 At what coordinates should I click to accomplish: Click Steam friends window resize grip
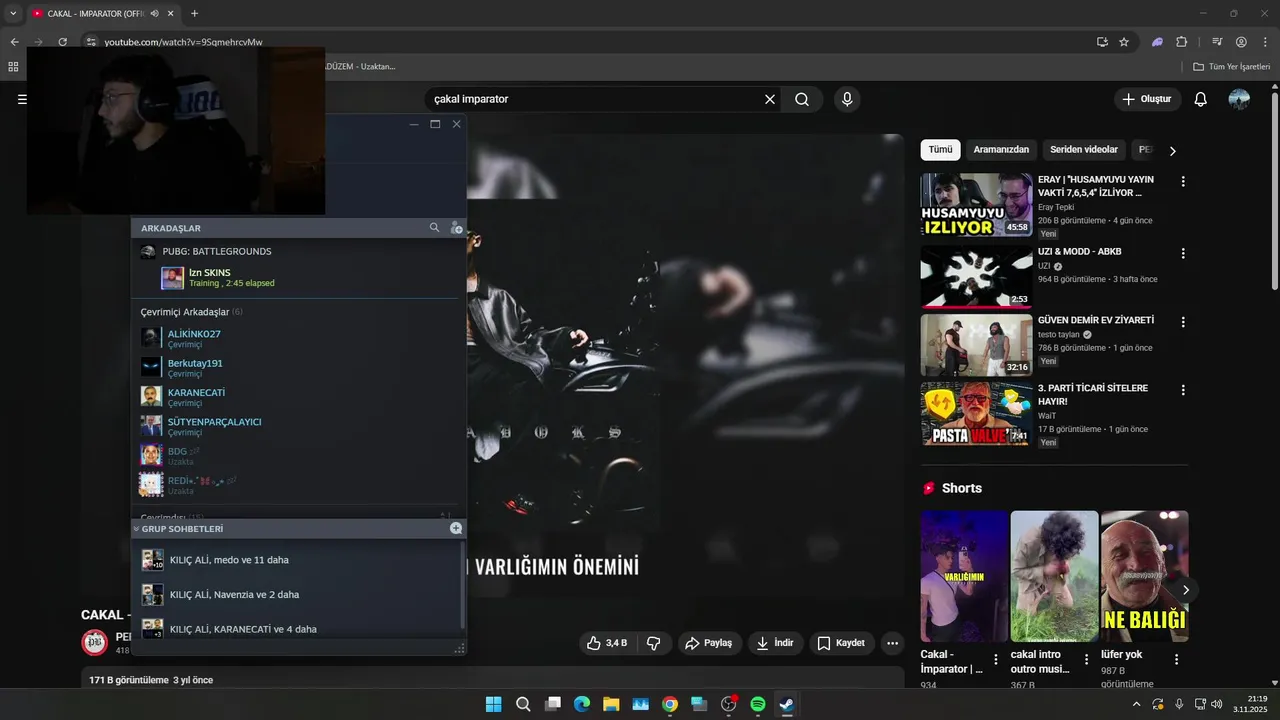pyautogui.click(x=460, y=649)
